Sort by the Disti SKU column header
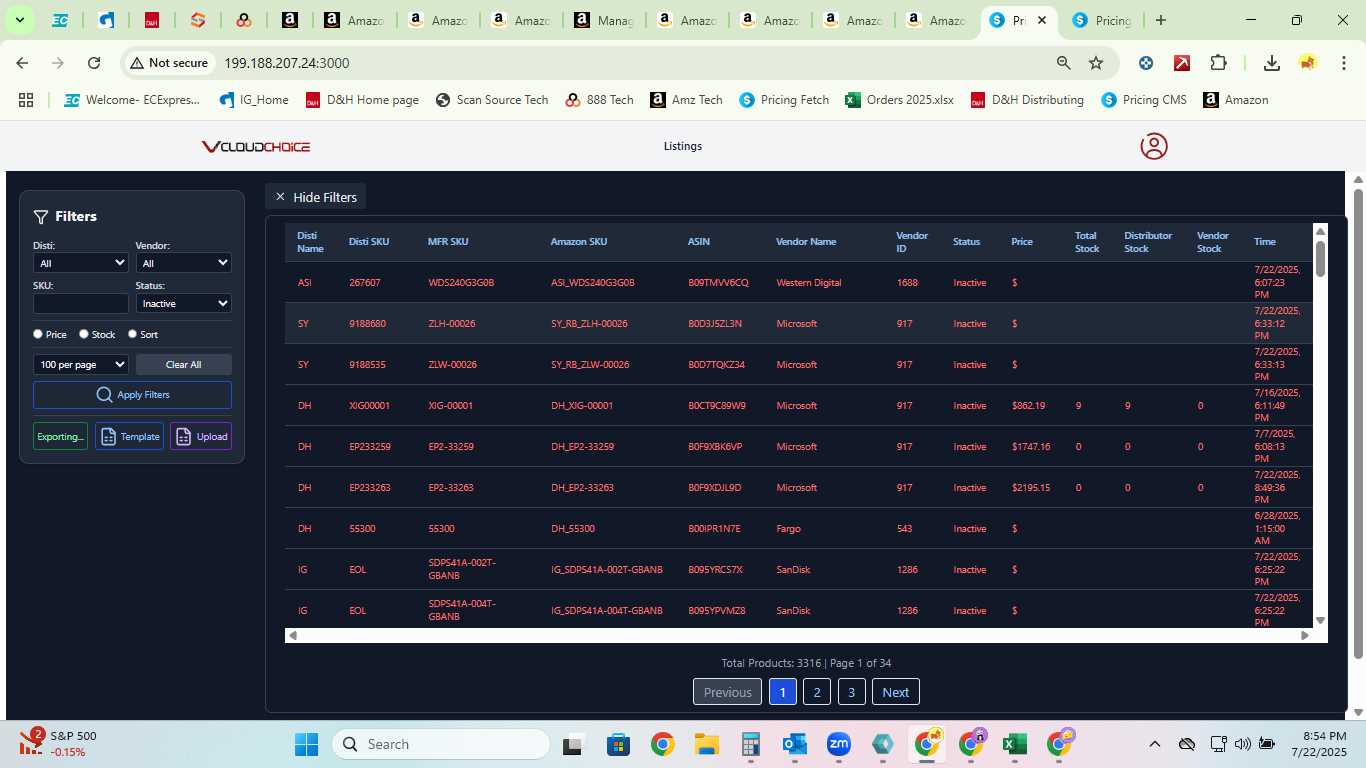This screenshot has height=768, width=1366. click(x=369, y=241)
